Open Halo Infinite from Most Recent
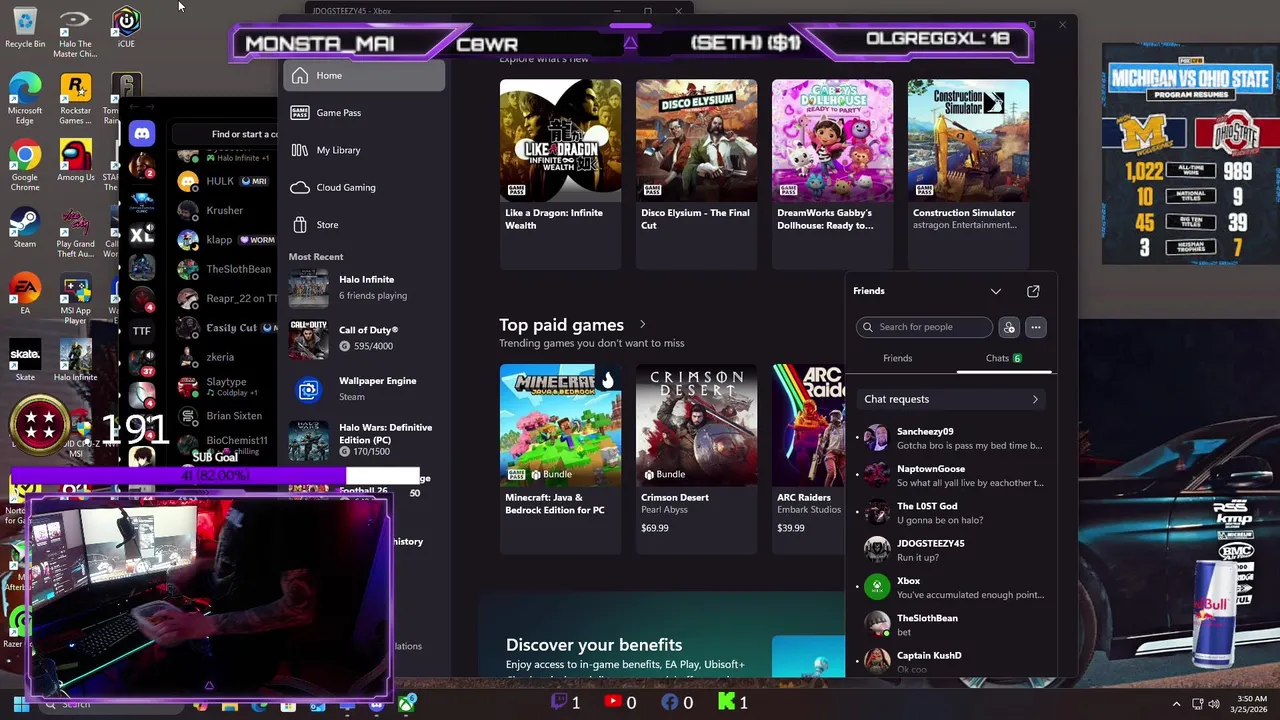Image resolution: width=1280 pixels, height=720 pixels. point(364,288)
